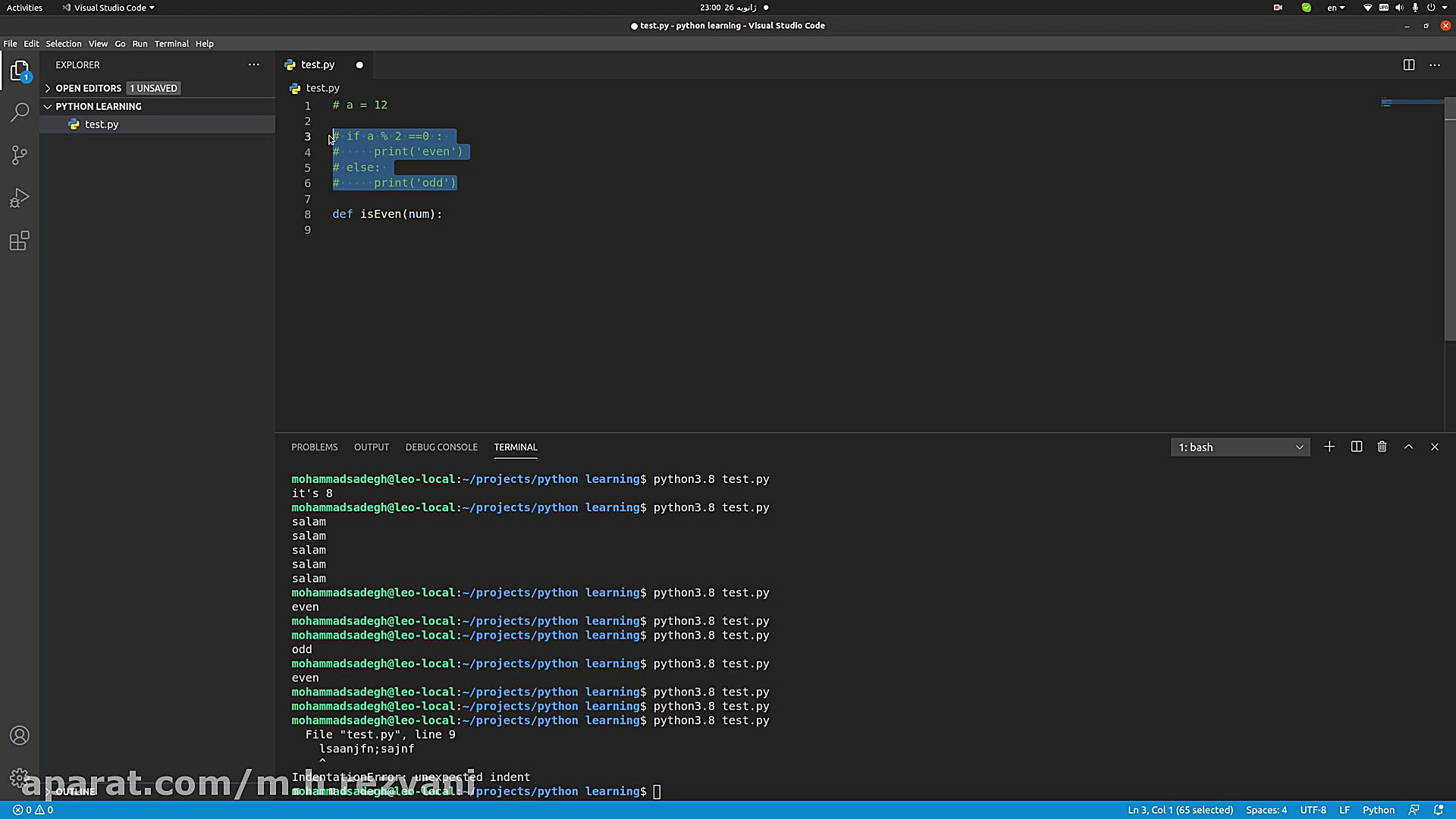Click 'IndentationError: unexpected indent' terminal line
The image size is (1456, 819).
[x=411, y=777]
